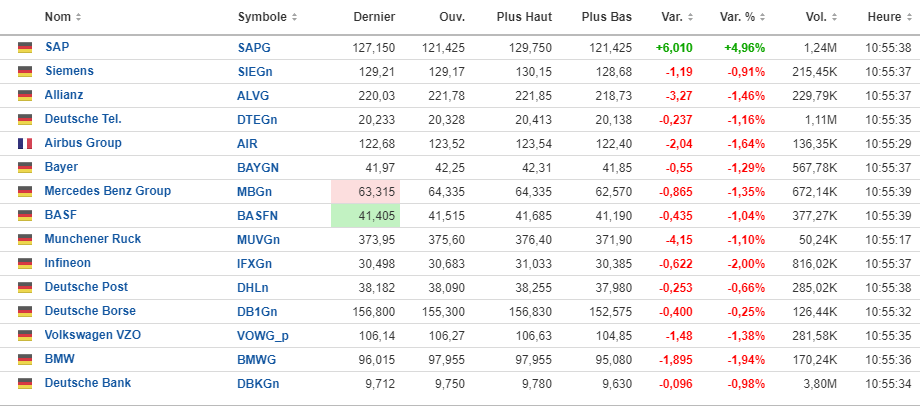Click the flag icon next to Siemens

pyautogui.click(x=25, y=72)
